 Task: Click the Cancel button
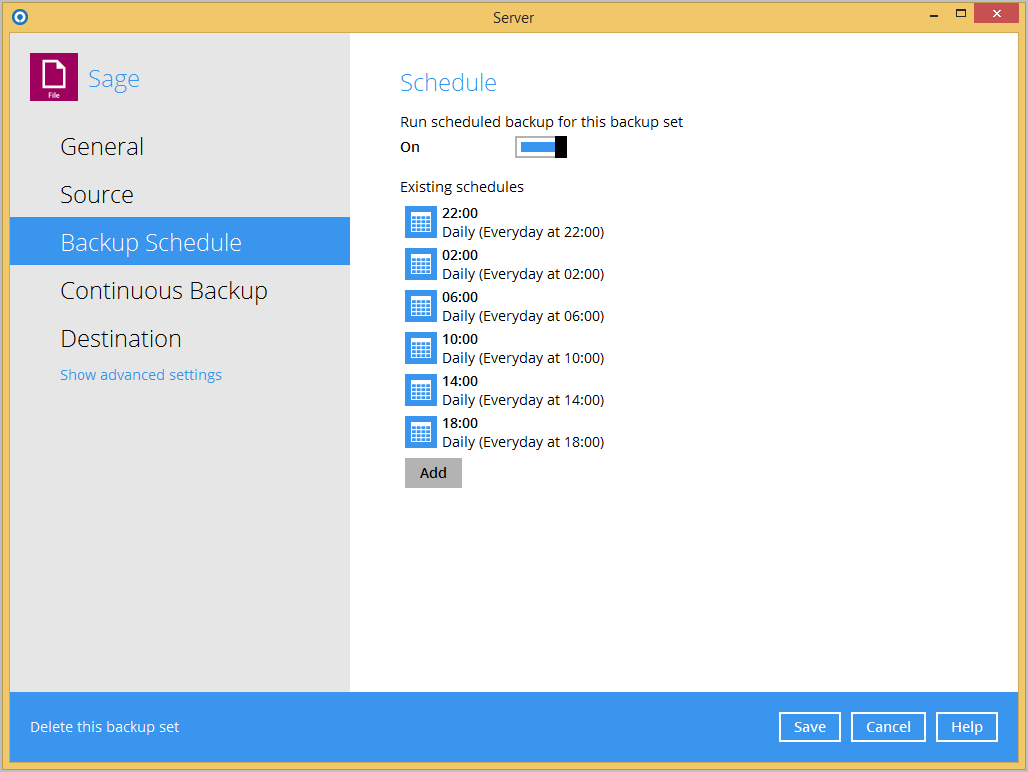coord(888,727)
